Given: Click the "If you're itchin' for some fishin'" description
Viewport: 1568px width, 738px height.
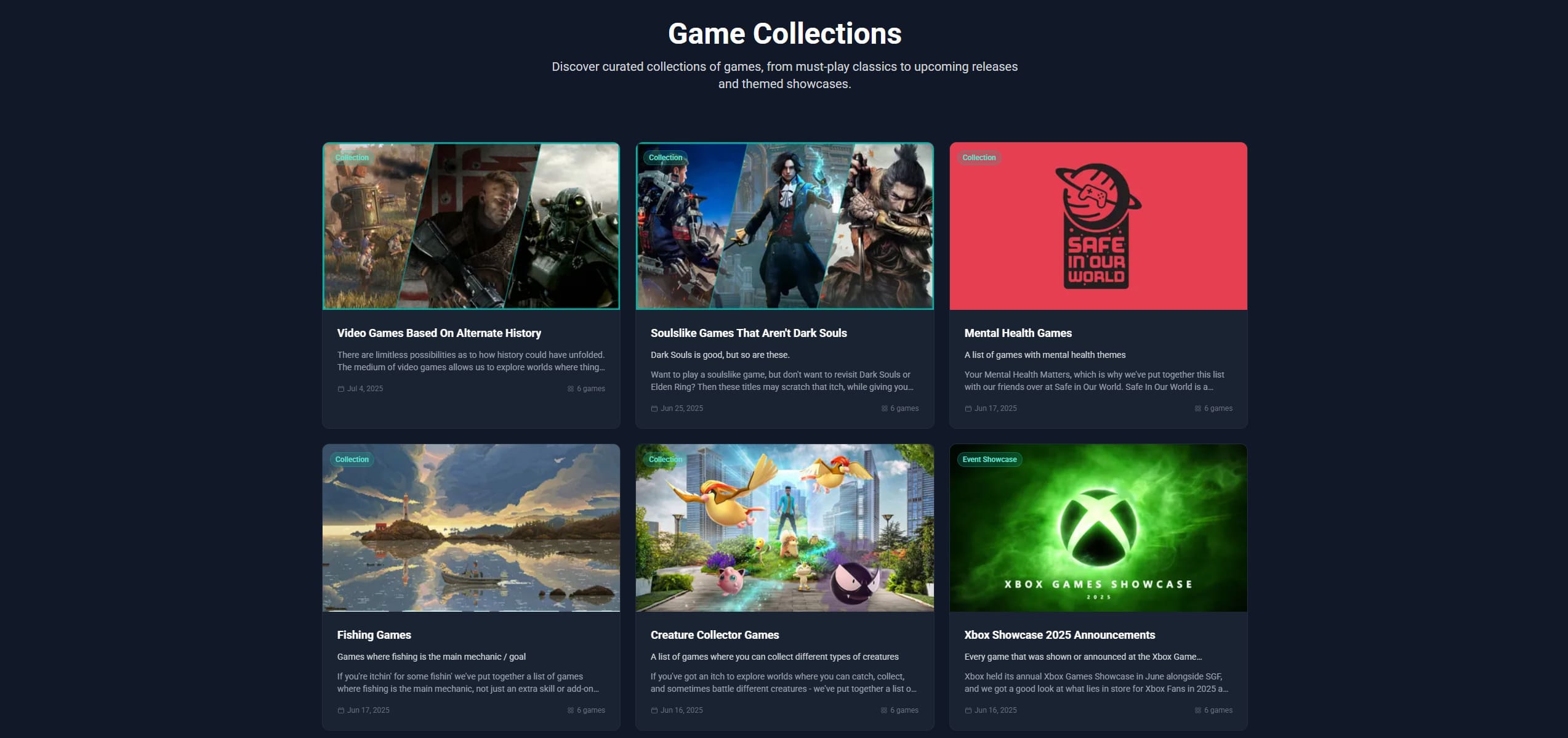Looking at the screenshot, I should 468,683.
